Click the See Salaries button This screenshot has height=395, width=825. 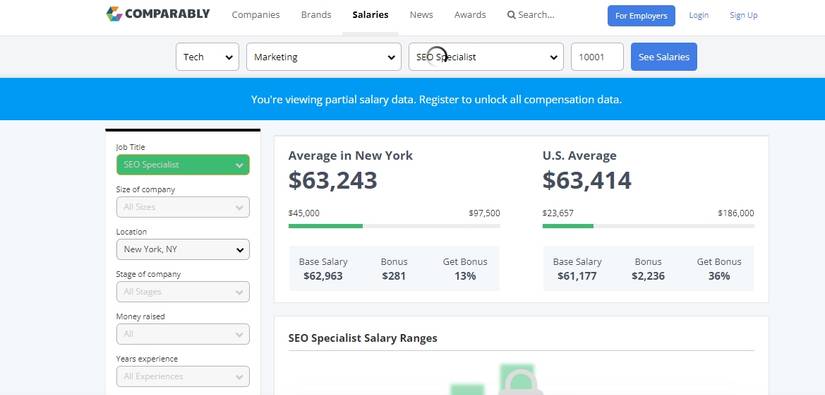point(664,57)
